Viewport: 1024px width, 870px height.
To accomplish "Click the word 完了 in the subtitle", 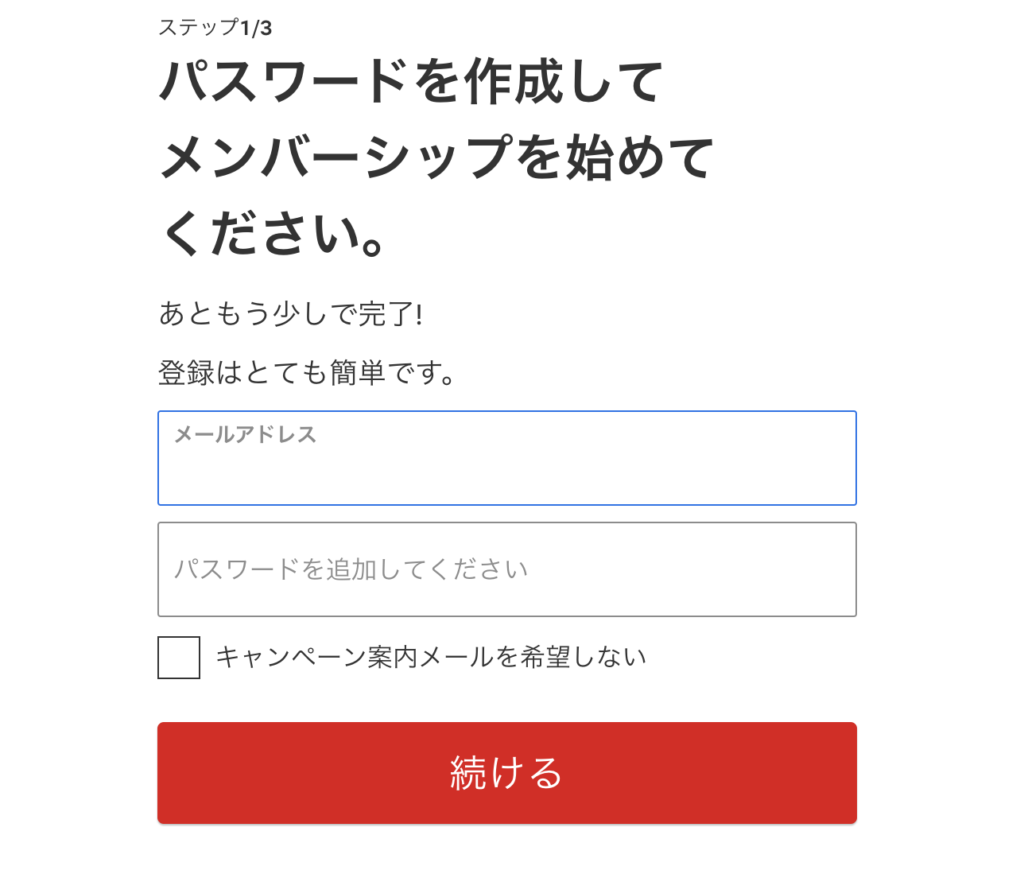I will (x=385, y=314).
